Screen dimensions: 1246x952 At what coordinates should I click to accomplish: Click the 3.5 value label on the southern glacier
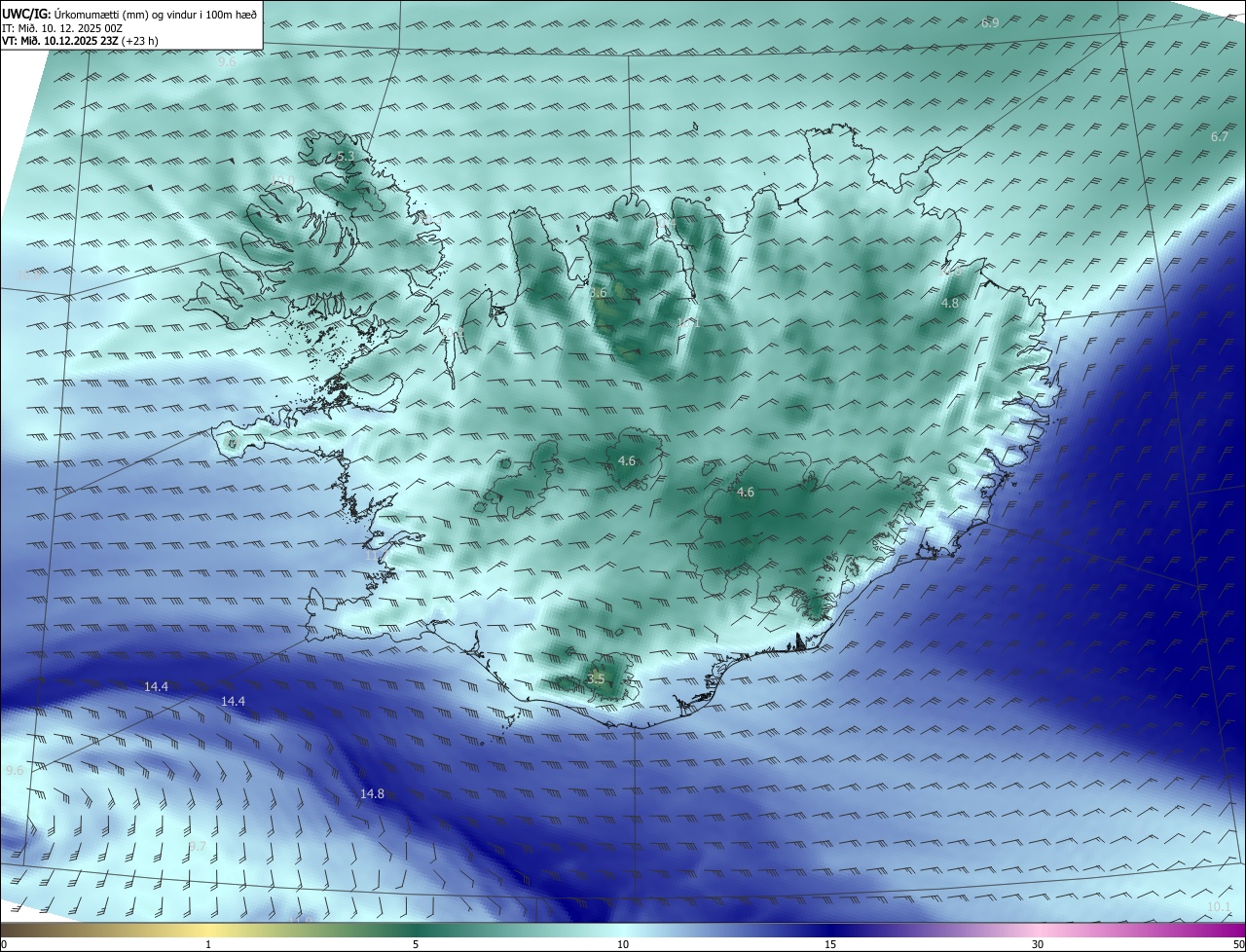pos(596,679)
